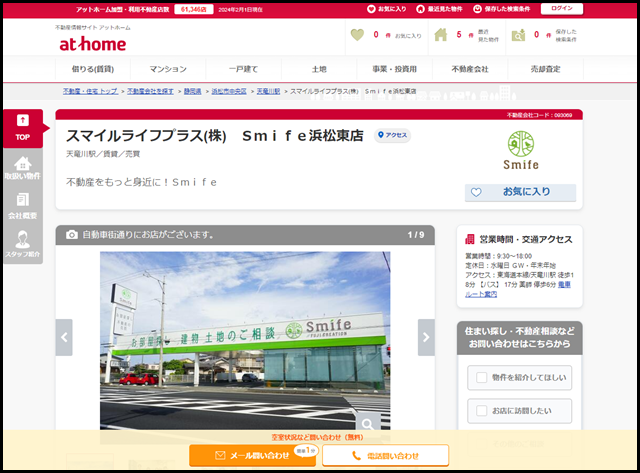Click the 電話問い合わせ button
The image size is (640, 473).
click(x=386, y=455)
